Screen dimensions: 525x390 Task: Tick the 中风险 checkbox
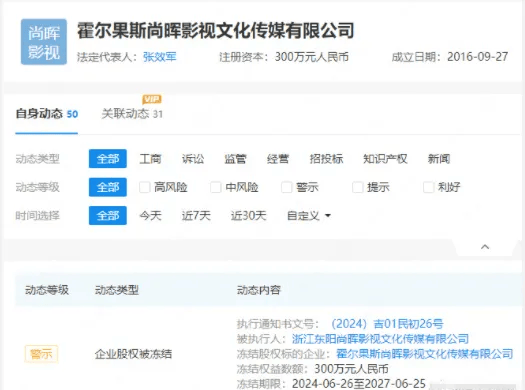pyautogui.click(x=216, y=187)
